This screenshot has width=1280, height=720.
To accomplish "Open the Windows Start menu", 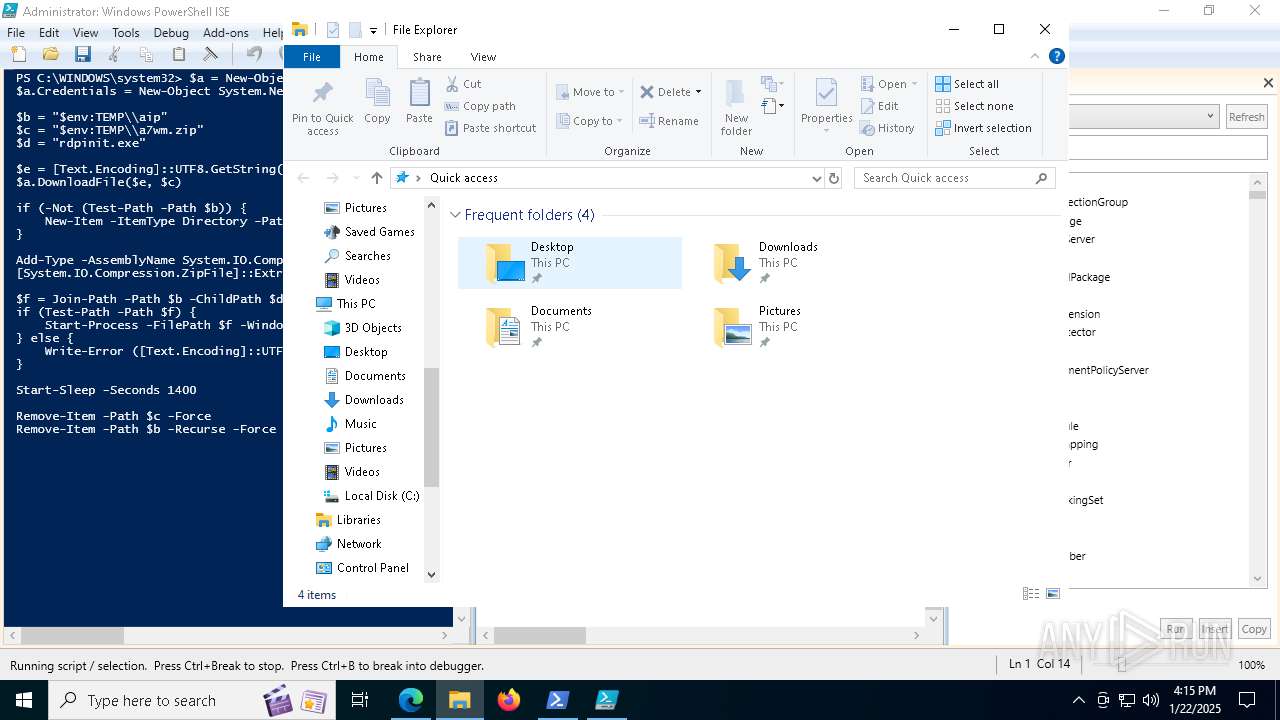I will coord(24,700).
